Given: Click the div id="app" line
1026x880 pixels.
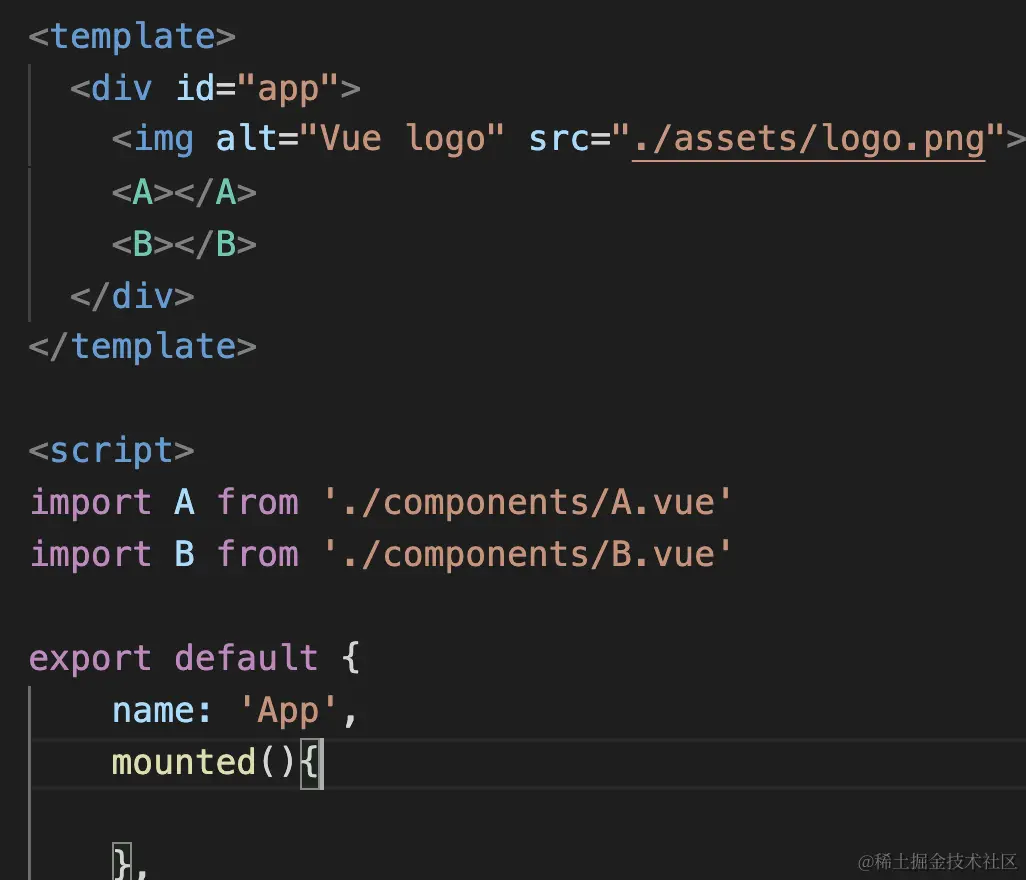Looking at the screenshot, I should point(215,88).
